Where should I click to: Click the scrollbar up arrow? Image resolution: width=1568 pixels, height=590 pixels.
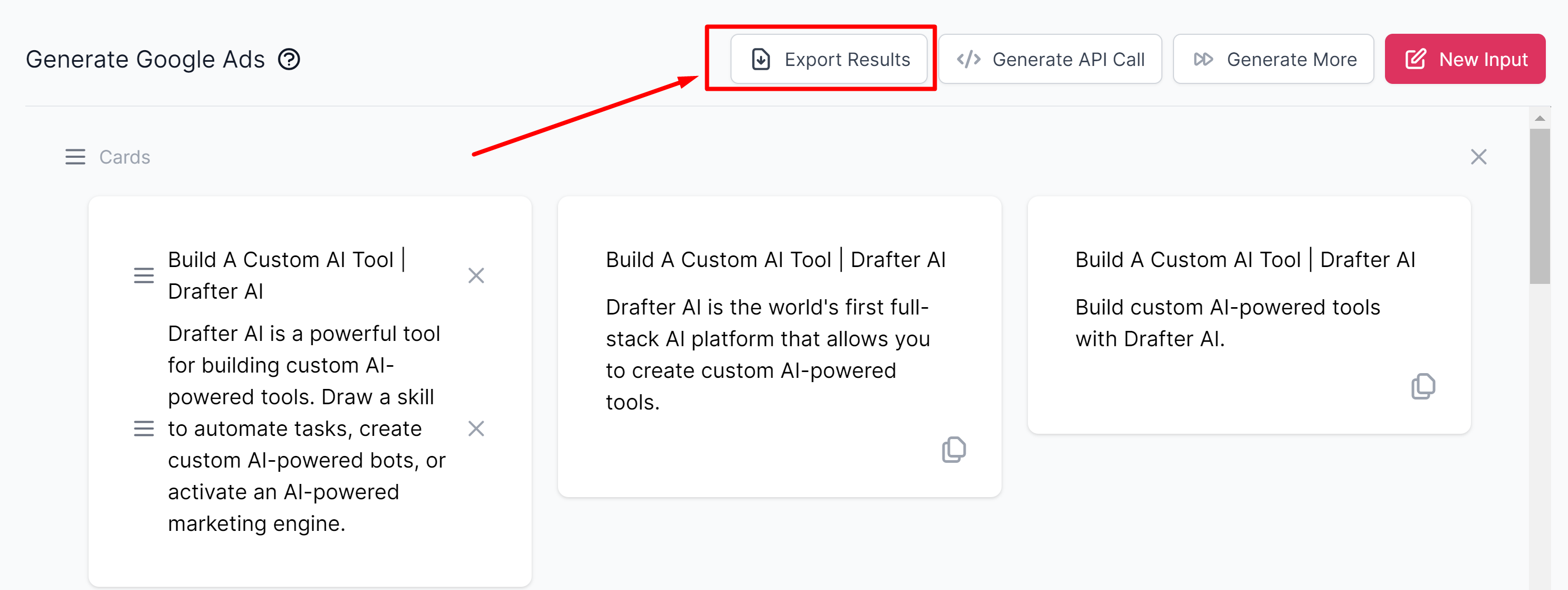(x=1540, y=118)
